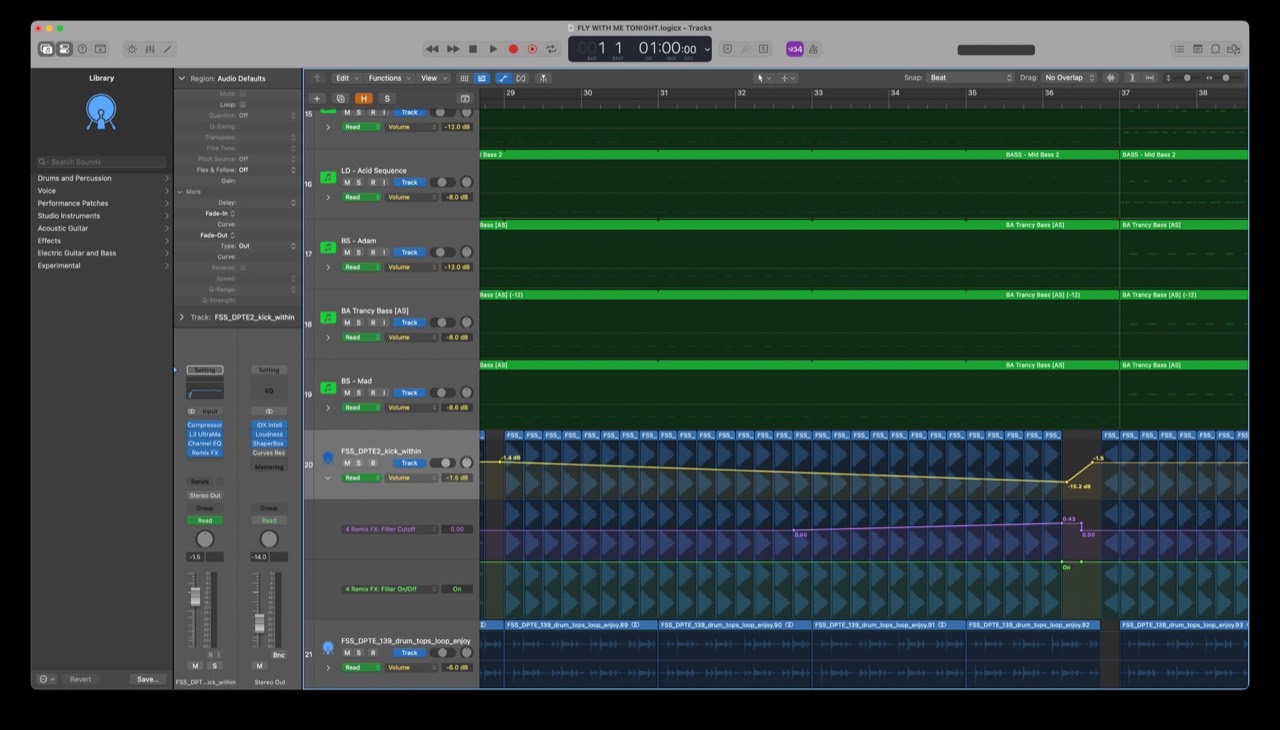Screen dimensions: 1280x730
Task: Open the Drag No Overlap dropdown
Action: click(x=1069, y=78)
